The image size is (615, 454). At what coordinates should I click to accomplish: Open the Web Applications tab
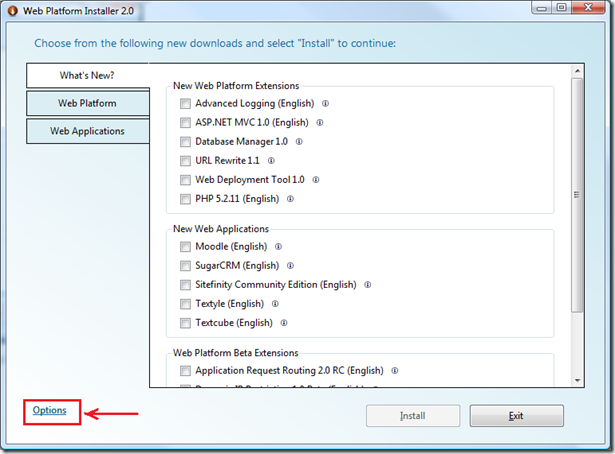point(87,131)
